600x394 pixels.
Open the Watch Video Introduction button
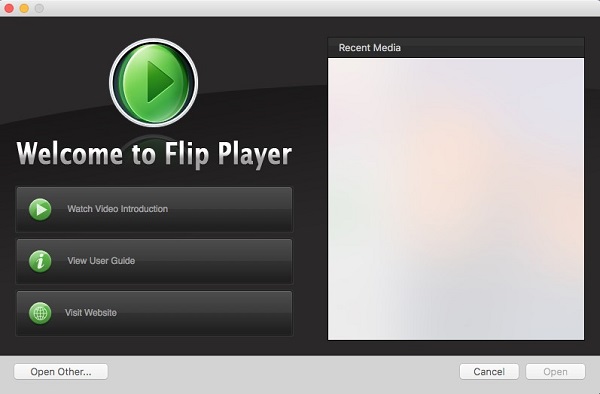154,209
